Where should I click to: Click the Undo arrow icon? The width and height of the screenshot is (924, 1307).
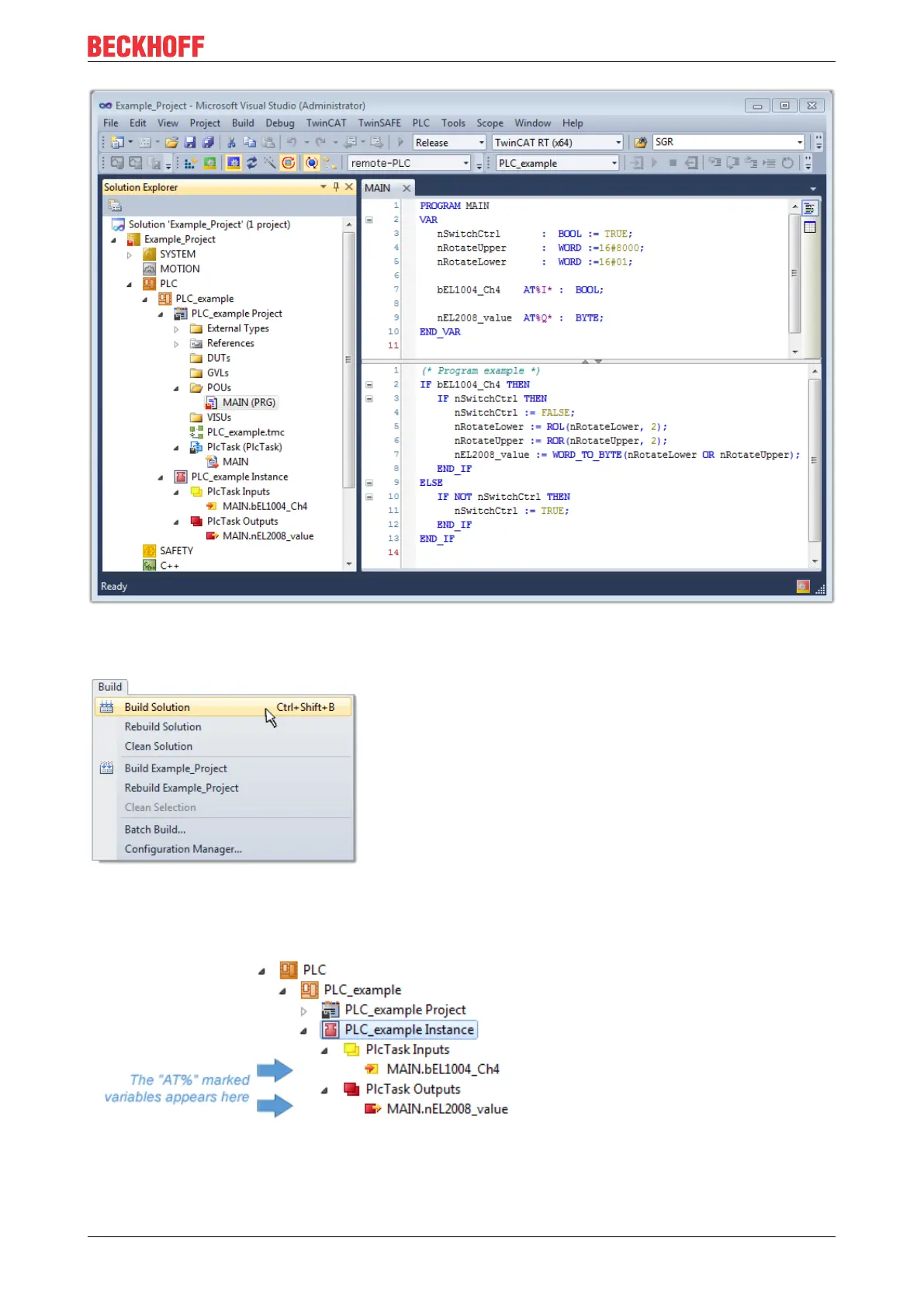pos(291,142)
